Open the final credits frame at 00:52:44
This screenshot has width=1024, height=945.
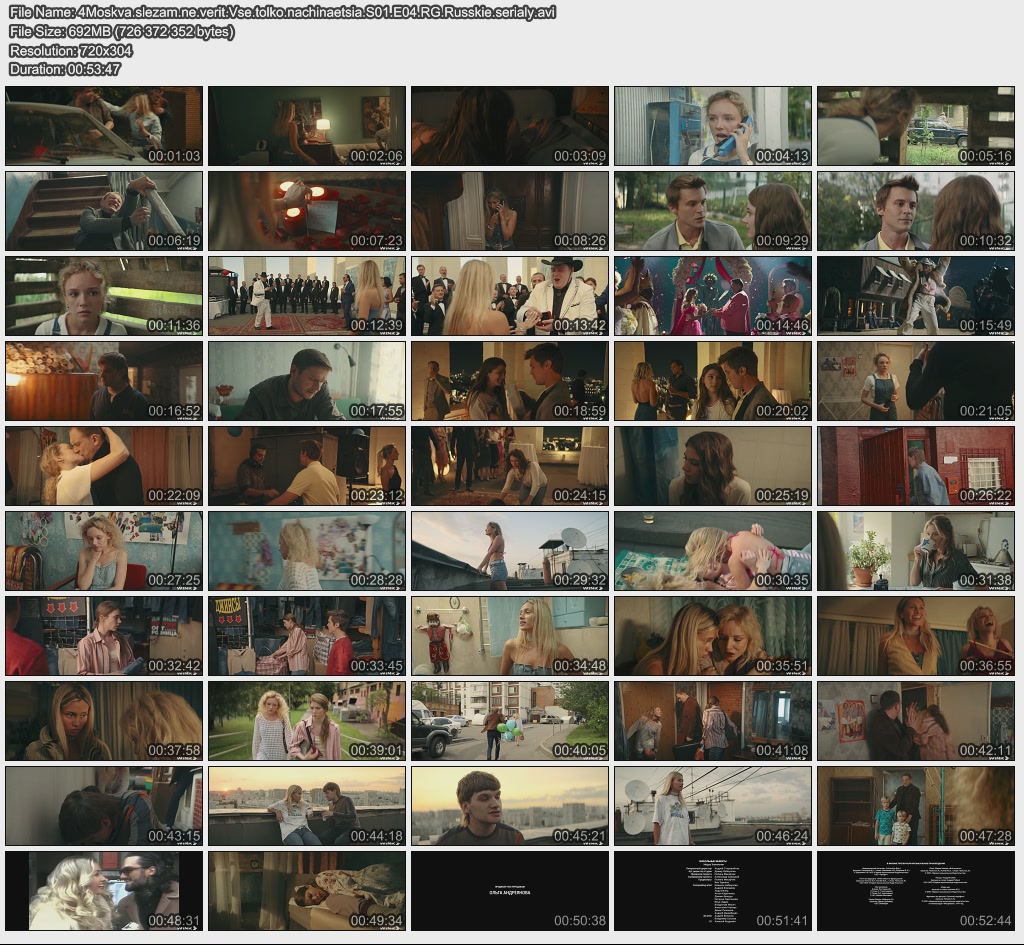tap(916, 891)
